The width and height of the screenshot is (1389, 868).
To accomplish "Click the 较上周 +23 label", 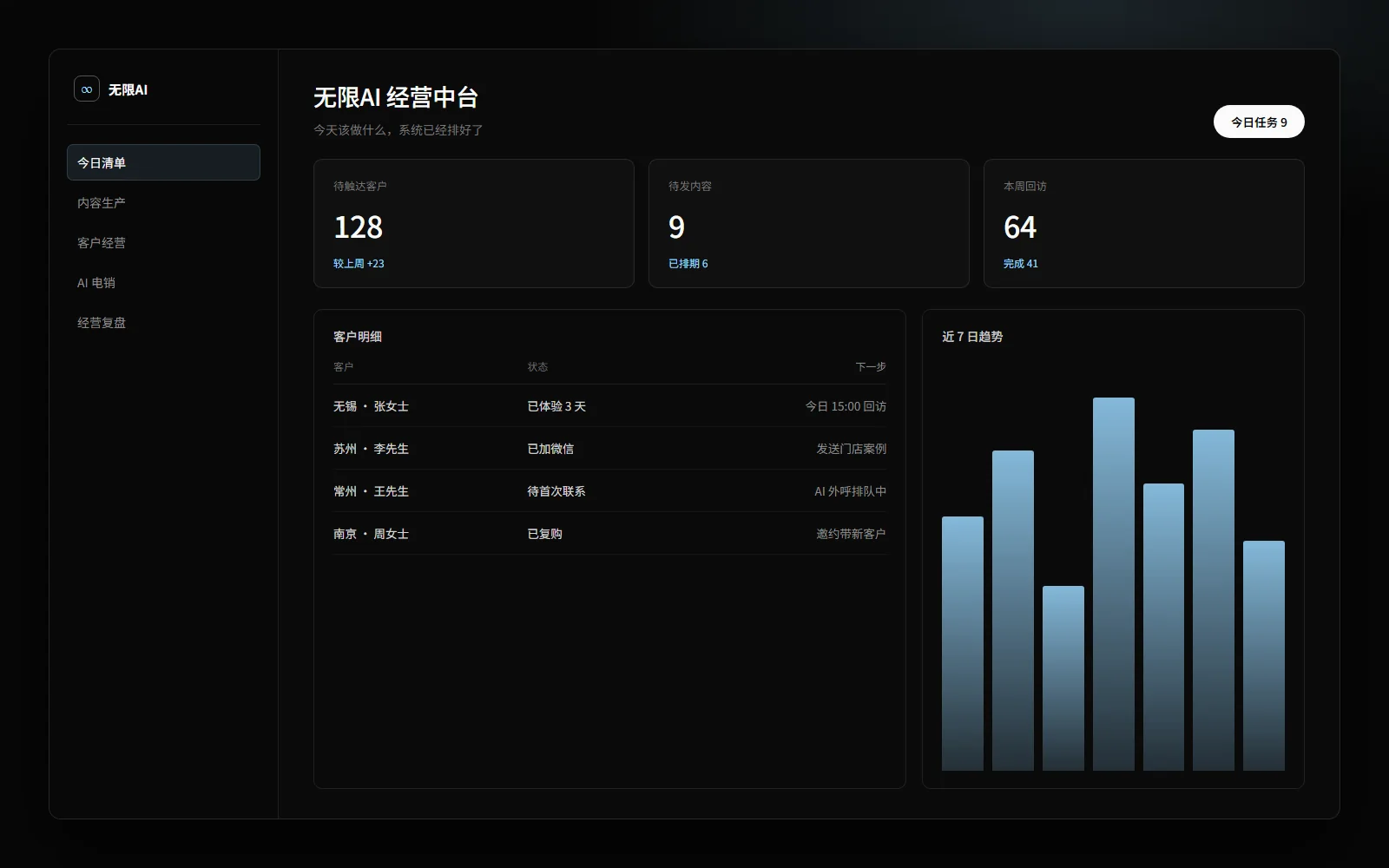I will pyautogui.click(x=359, y=264).
